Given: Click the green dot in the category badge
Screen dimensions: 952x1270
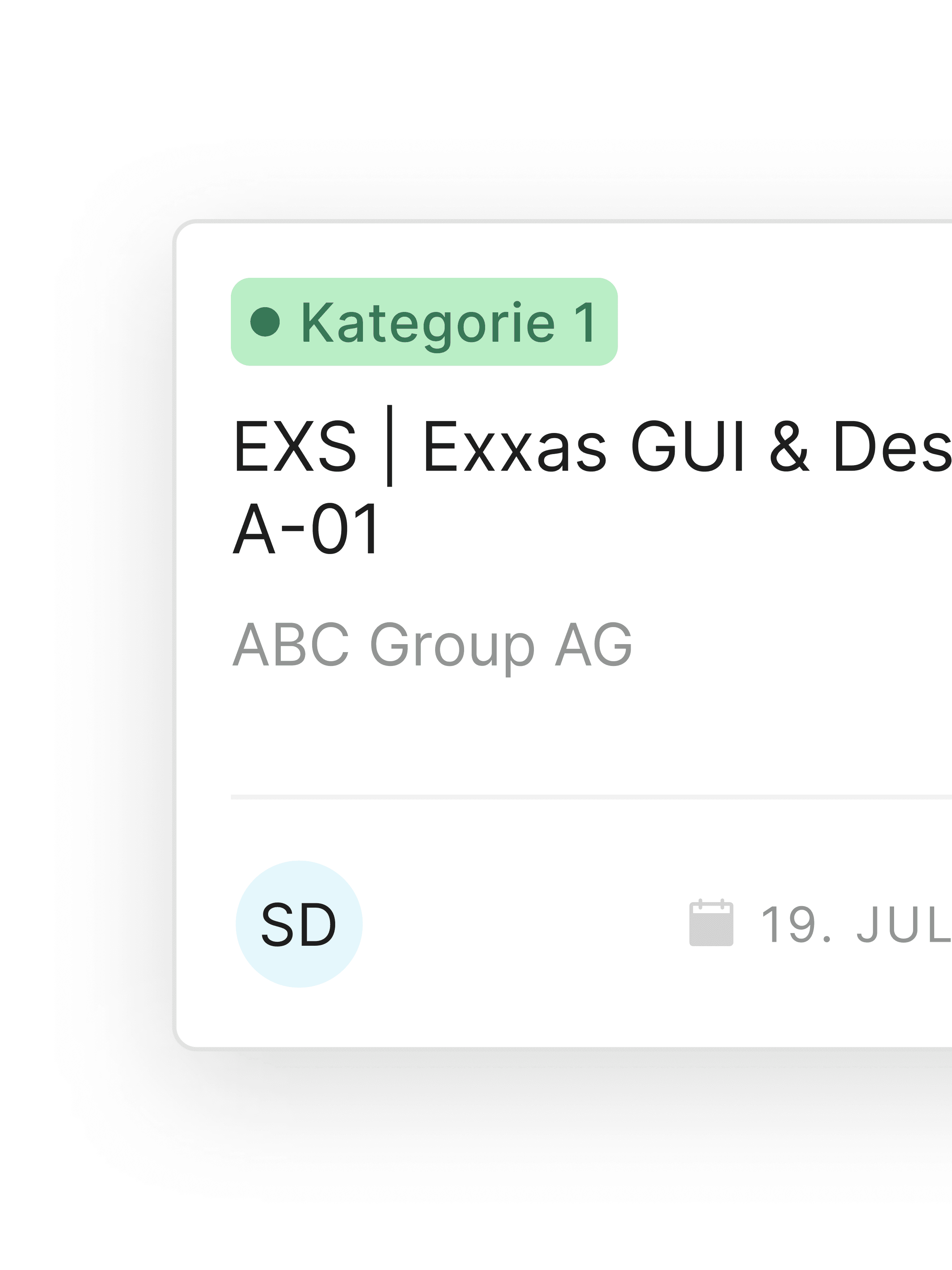Looking at the screenshot, I should (x=265, y=321).
